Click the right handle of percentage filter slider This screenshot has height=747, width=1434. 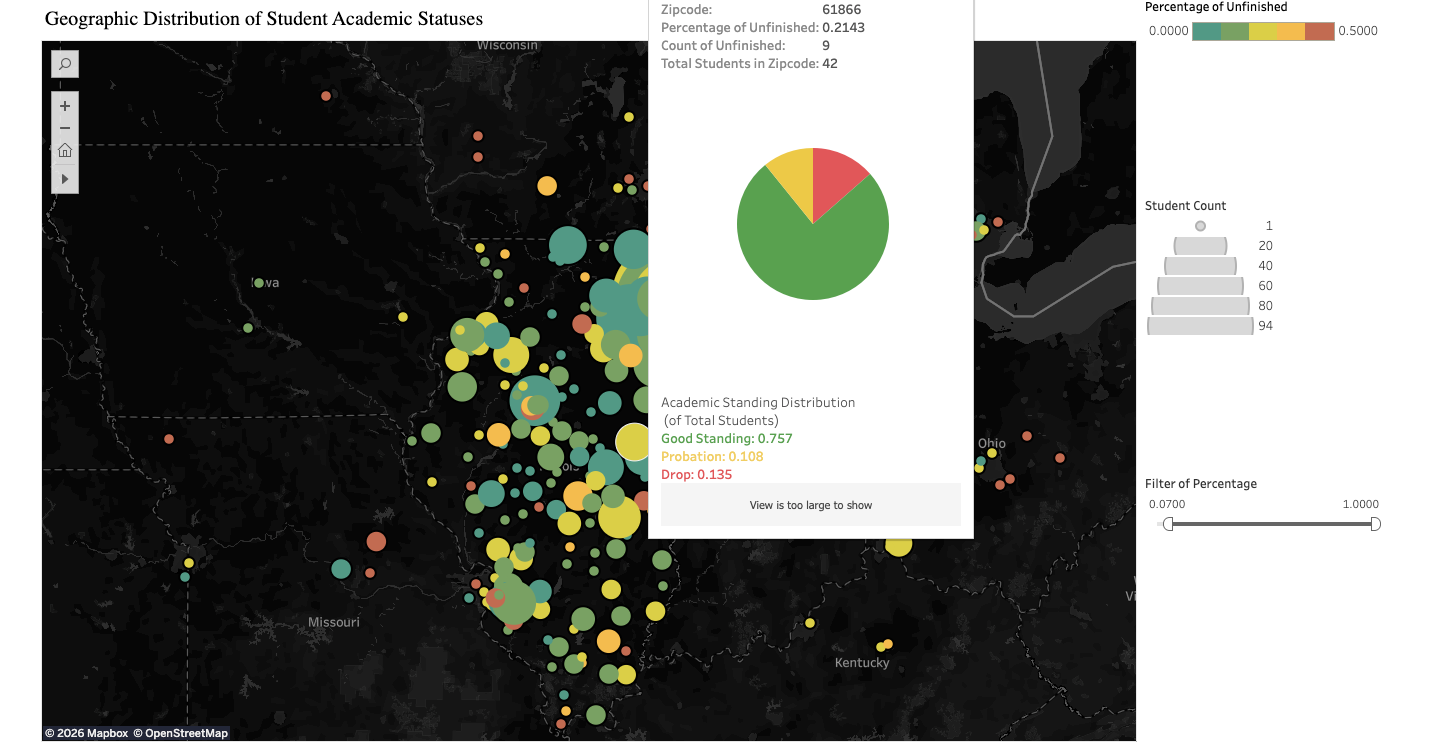pos(1375,524)
